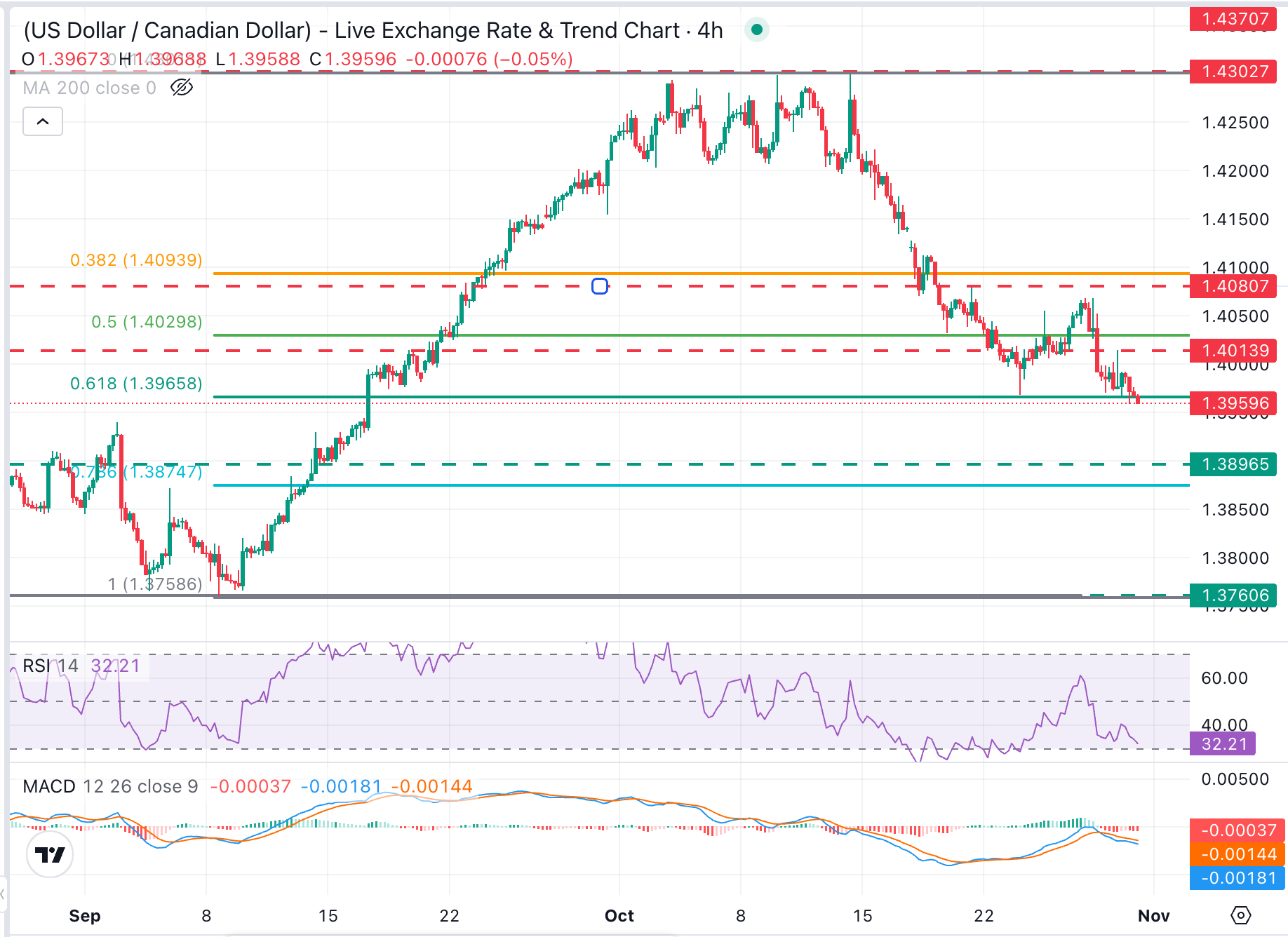Click the 60.00 RSI axis label
Viewport: 1288px width, 937px height.
tap(1225, 678)
